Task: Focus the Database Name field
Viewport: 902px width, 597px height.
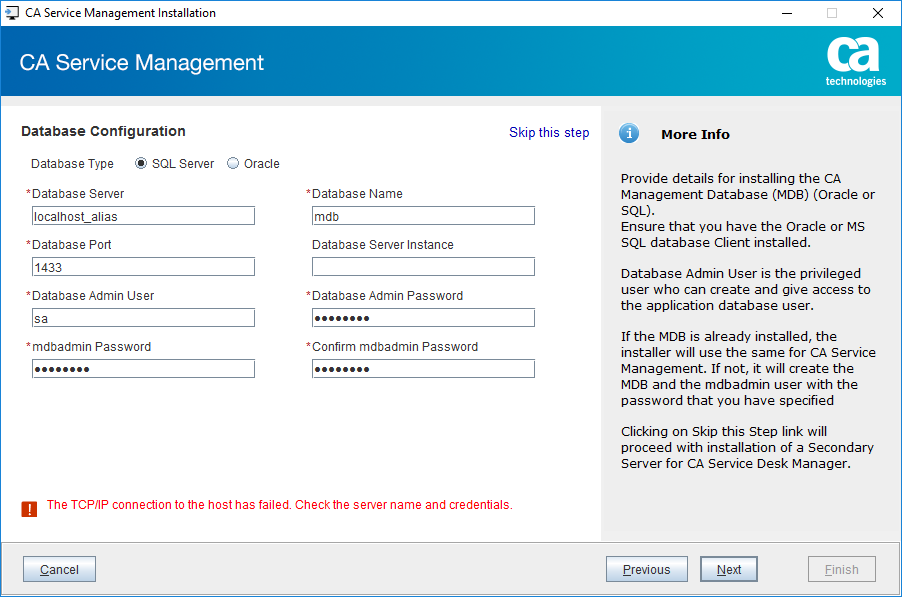Action: click(x=423, y=216)
